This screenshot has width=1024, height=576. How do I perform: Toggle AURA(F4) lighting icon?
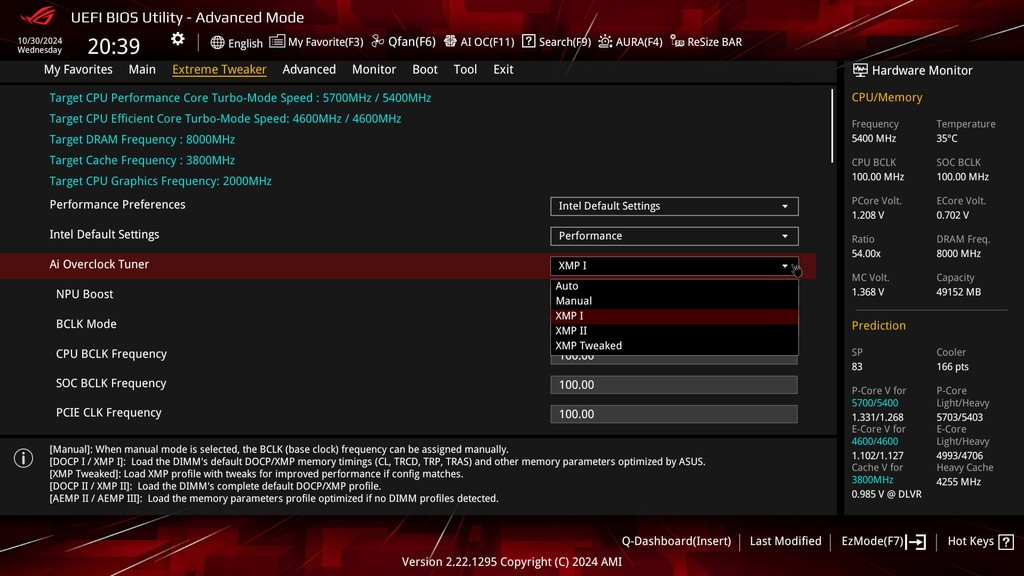point(605,42)
